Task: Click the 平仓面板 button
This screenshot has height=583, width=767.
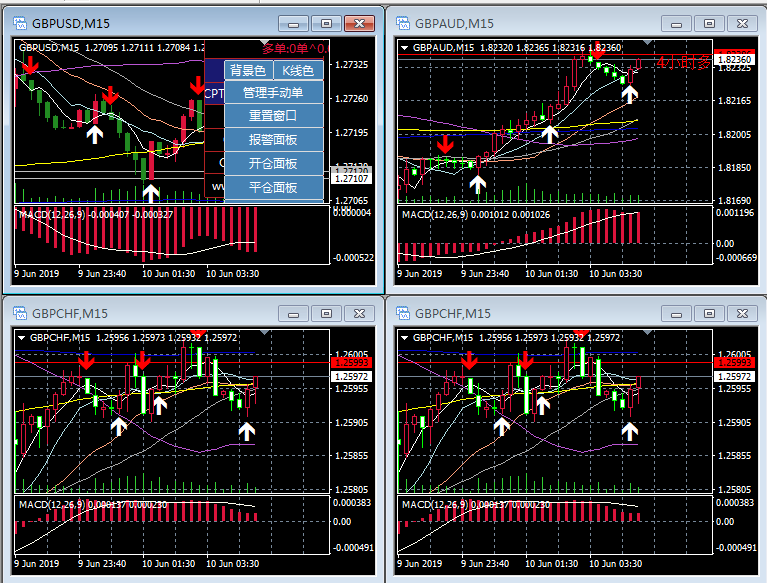Action: coord(273,187)
